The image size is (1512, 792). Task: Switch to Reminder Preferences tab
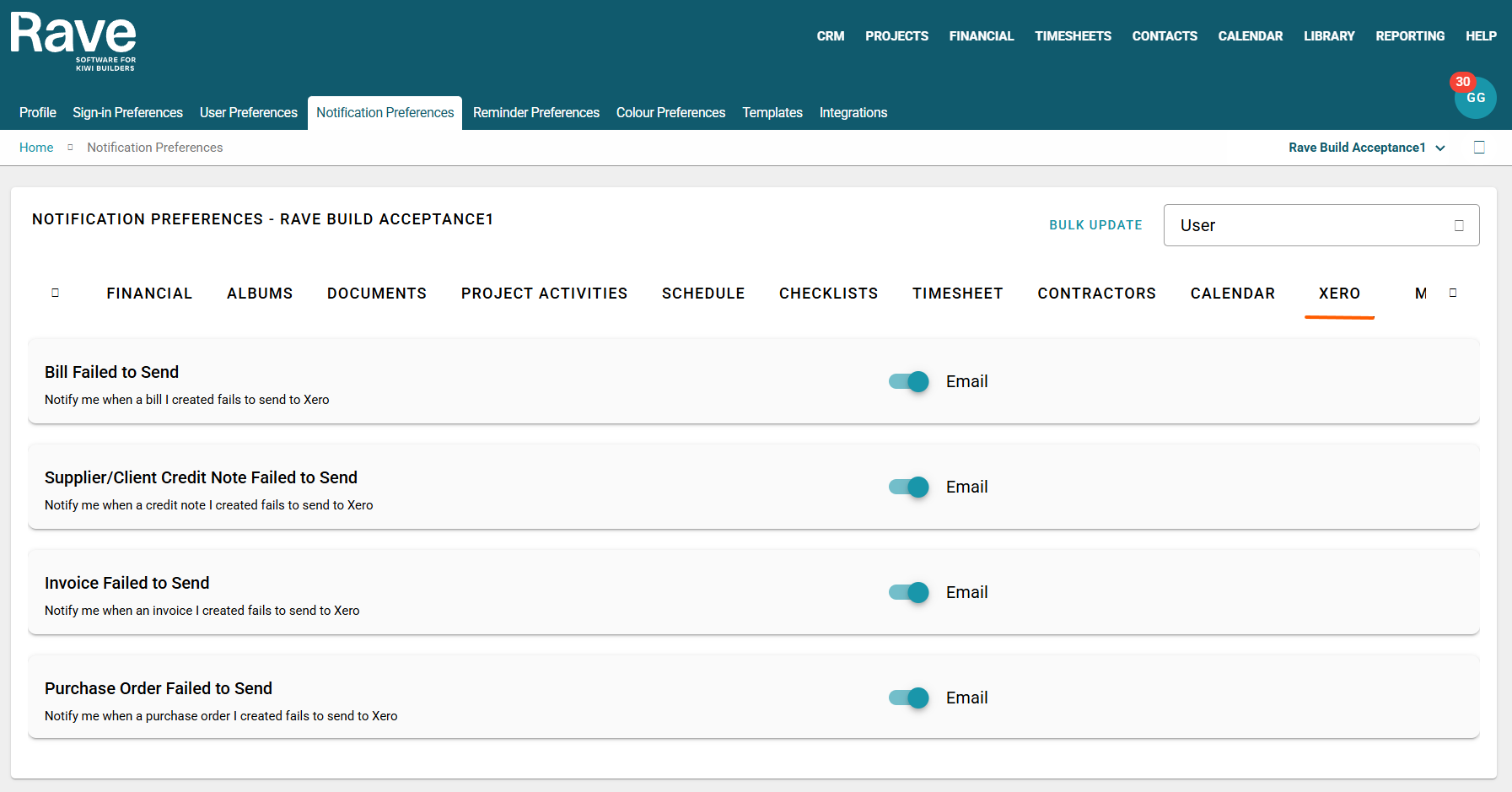[536, 113]
